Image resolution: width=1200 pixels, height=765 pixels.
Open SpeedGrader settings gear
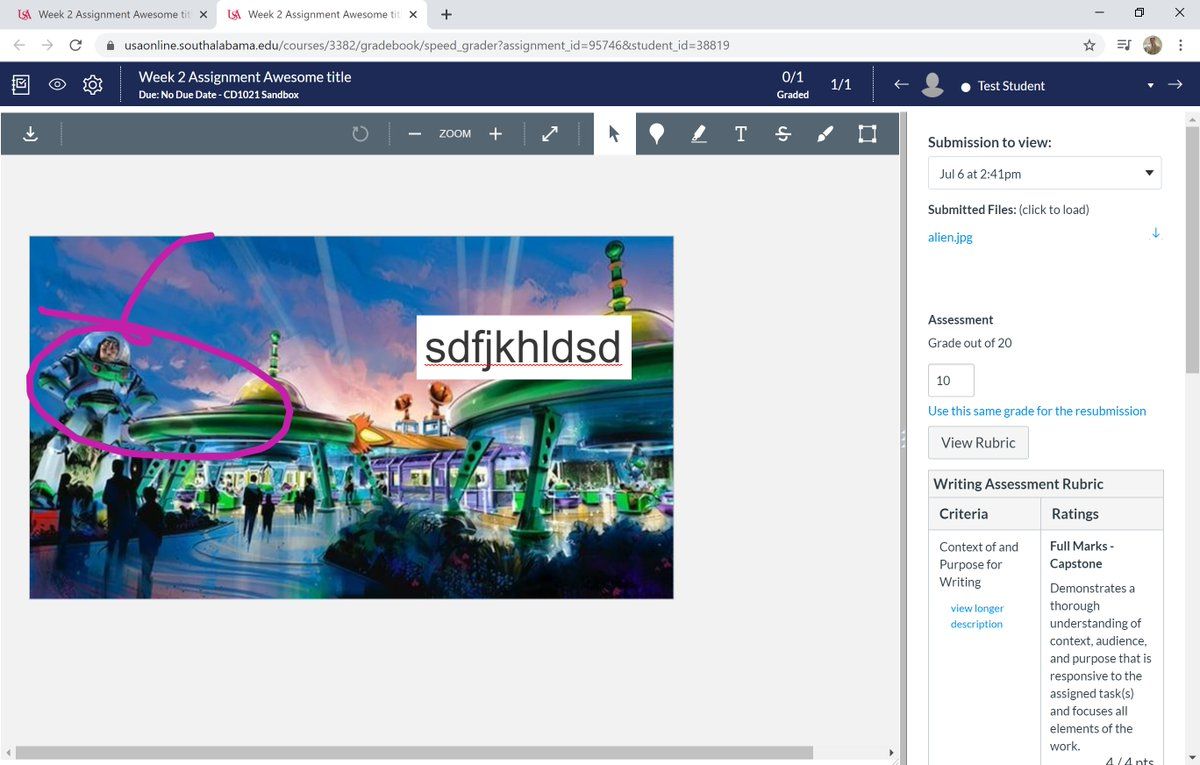click(93, 85)
